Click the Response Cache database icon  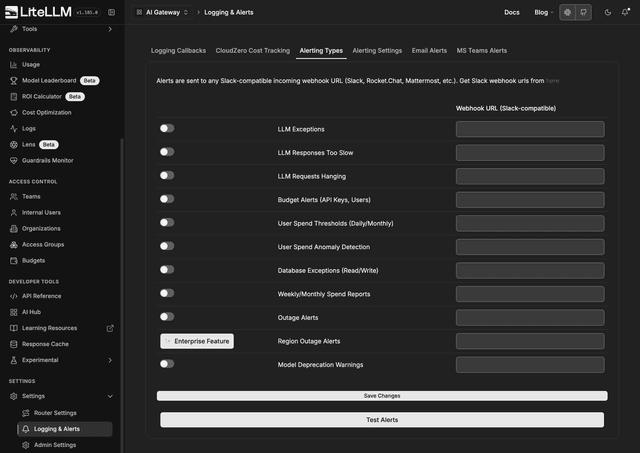tap(13, 344)
